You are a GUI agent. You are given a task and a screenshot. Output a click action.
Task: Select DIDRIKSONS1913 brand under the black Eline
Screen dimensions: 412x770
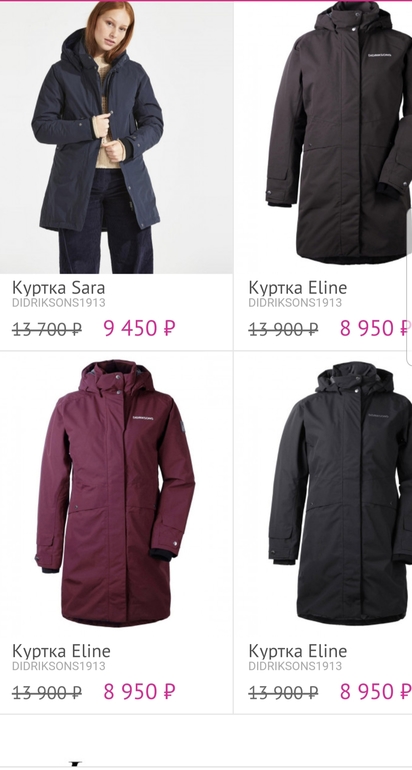pyautogui.click(x=295, y=666)
